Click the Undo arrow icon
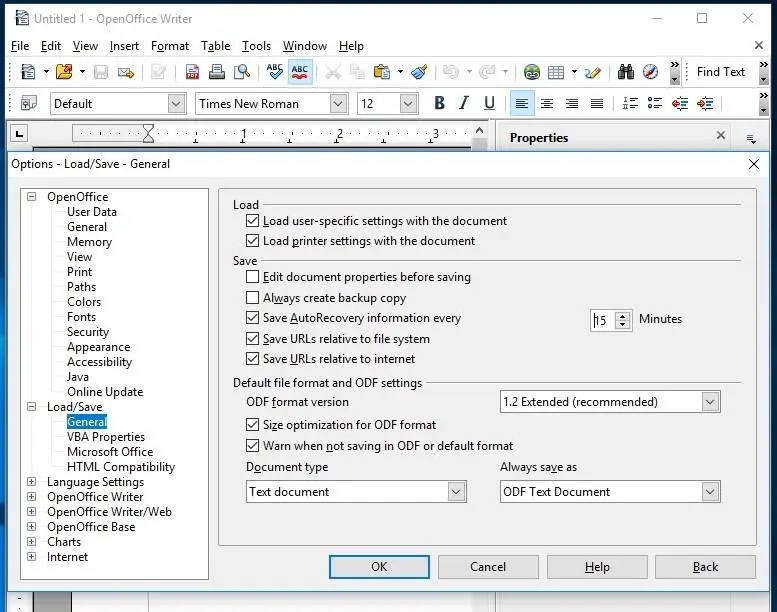777x612 pixels. (451, 72)
